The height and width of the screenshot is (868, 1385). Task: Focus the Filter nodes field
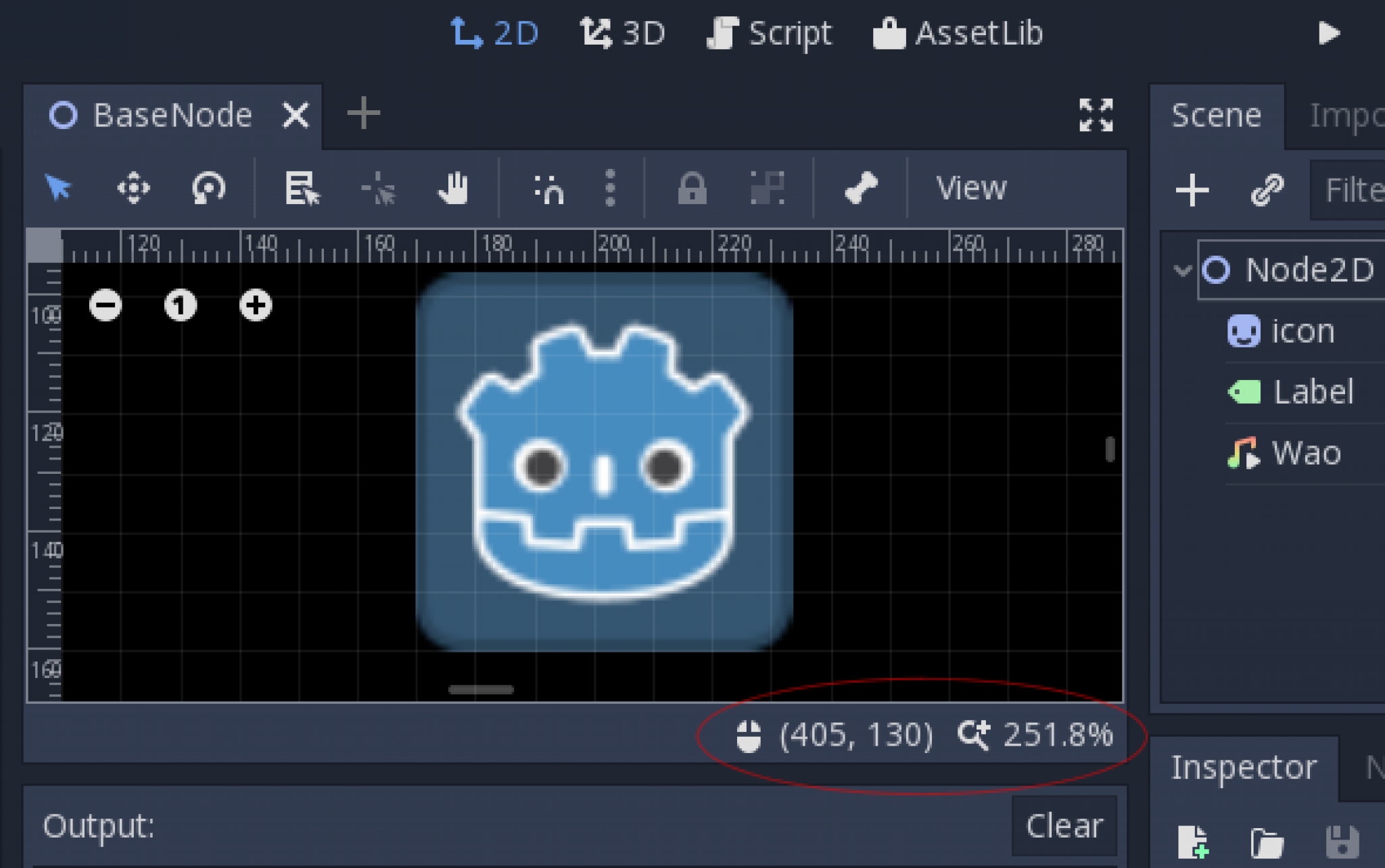point(1348,190)
